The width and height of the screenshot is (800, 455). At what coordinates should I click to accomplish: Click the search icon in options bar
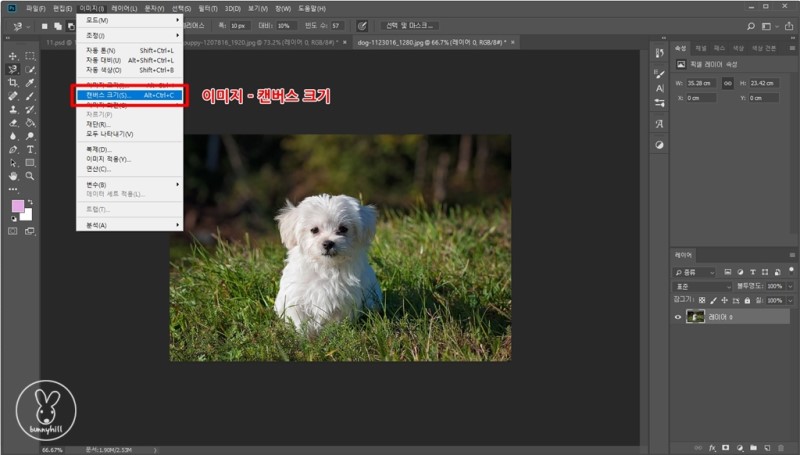(751, 25)
